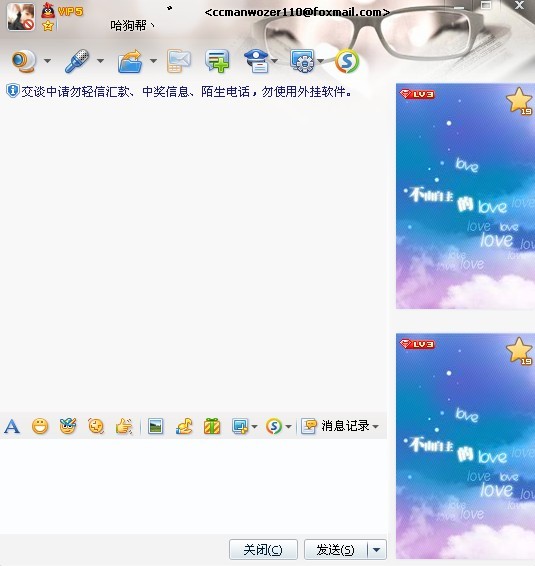This screenshot has width=535, height=566.
Task: Open the gift box icon
Action: 212,426
